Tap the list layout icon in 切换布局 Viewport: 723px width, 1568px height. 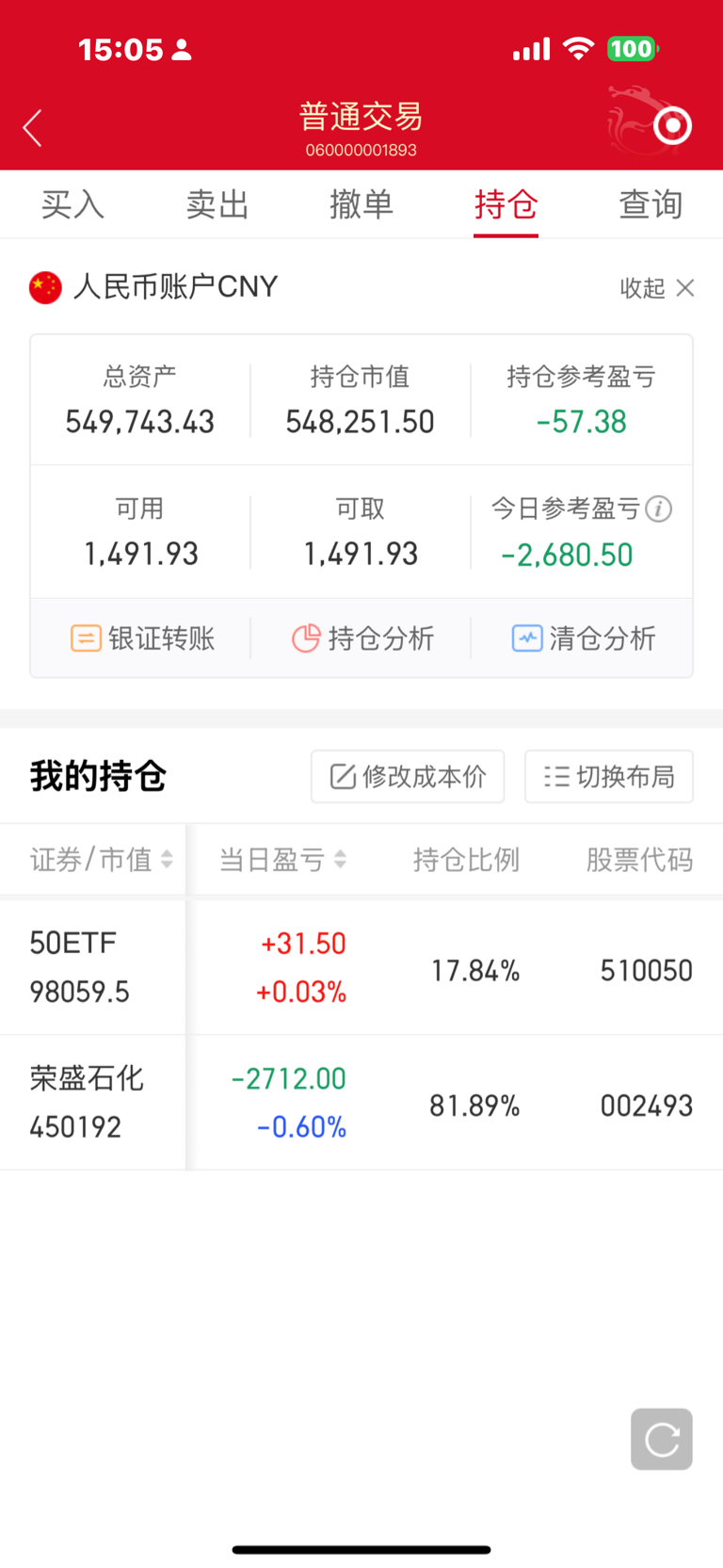(x=556, y=776)
